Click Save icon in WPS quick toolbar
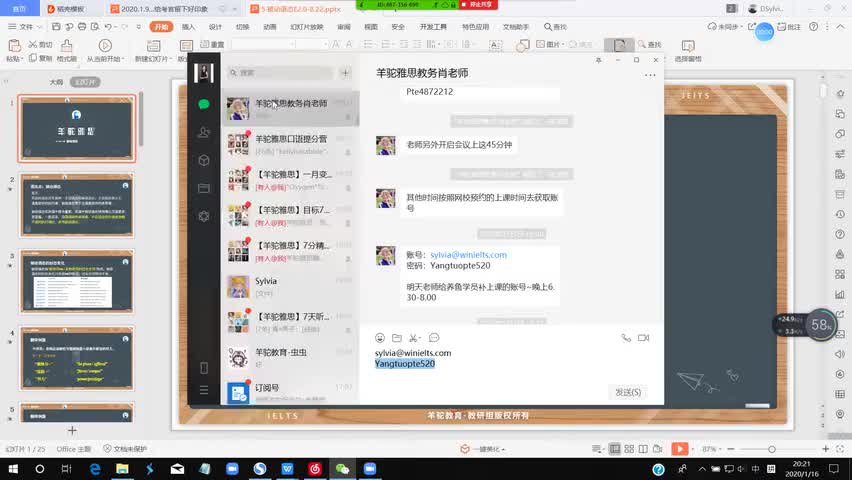The image size is (852, 480). coord(56,26)
